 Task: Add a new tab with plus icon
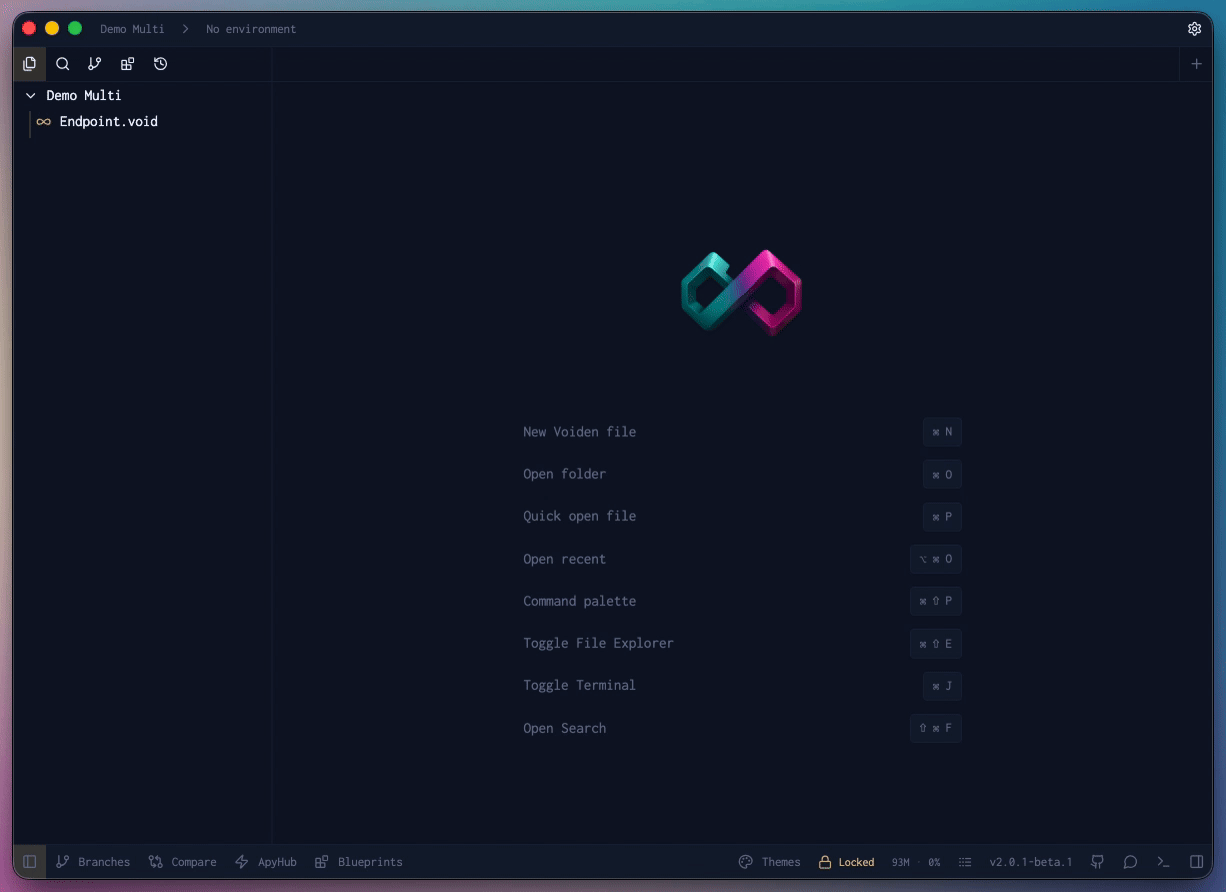point(1196,64)
